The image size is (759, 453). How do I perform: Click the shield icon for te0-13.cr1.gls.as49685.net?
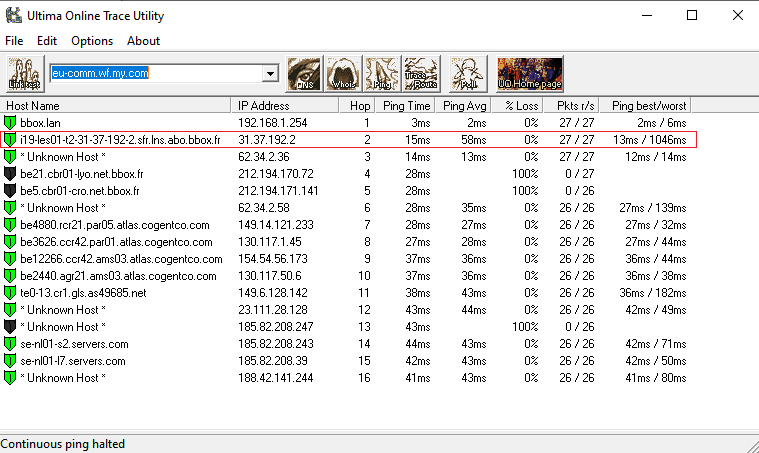pos(10,292)
